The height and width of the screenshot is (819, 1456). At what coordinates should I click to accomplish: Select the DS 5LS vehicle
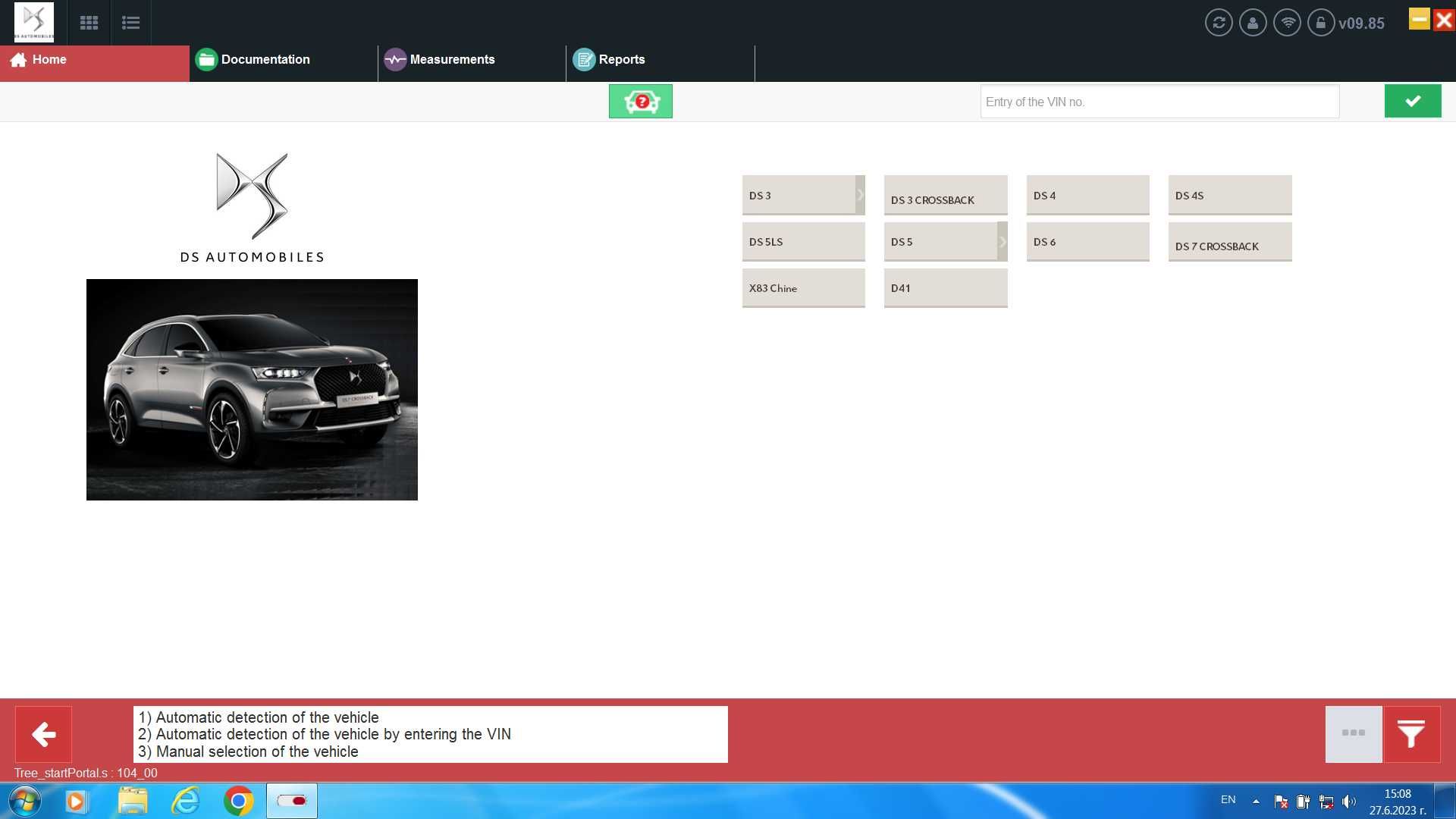pyautogui.click(x=803, y=241)
